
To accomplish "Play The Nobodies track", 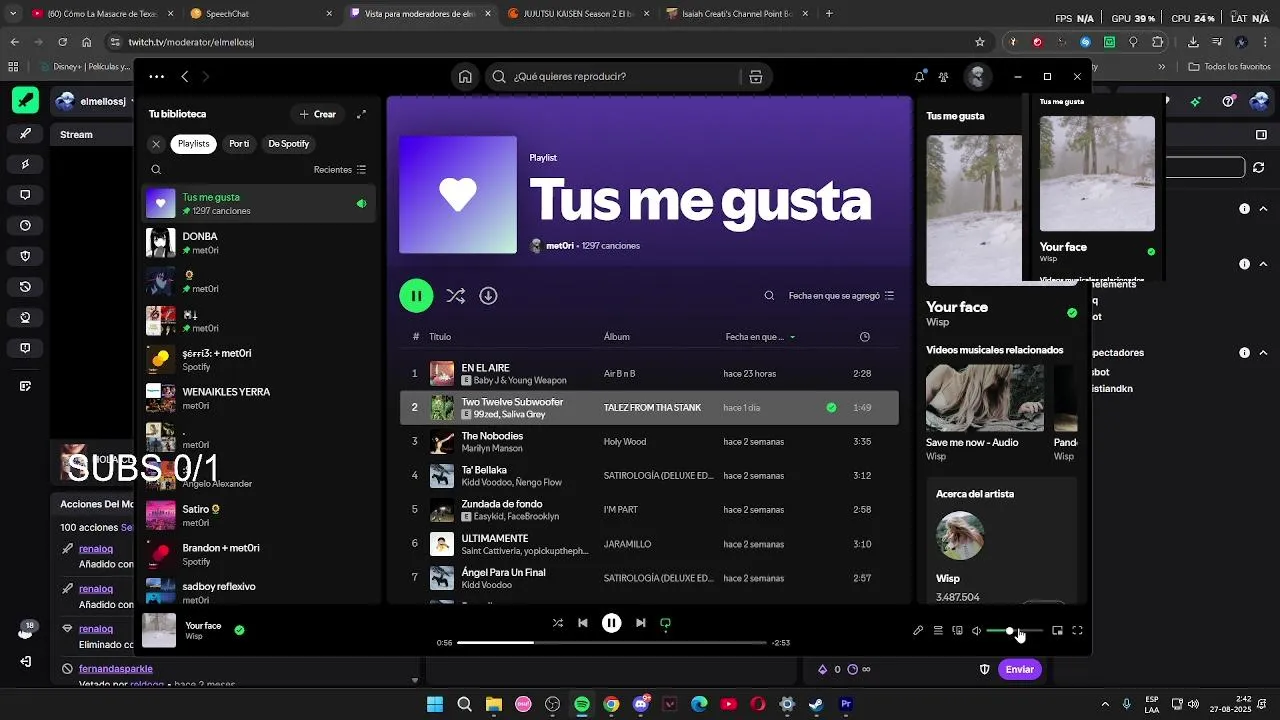I will click(x=649, y=442).
